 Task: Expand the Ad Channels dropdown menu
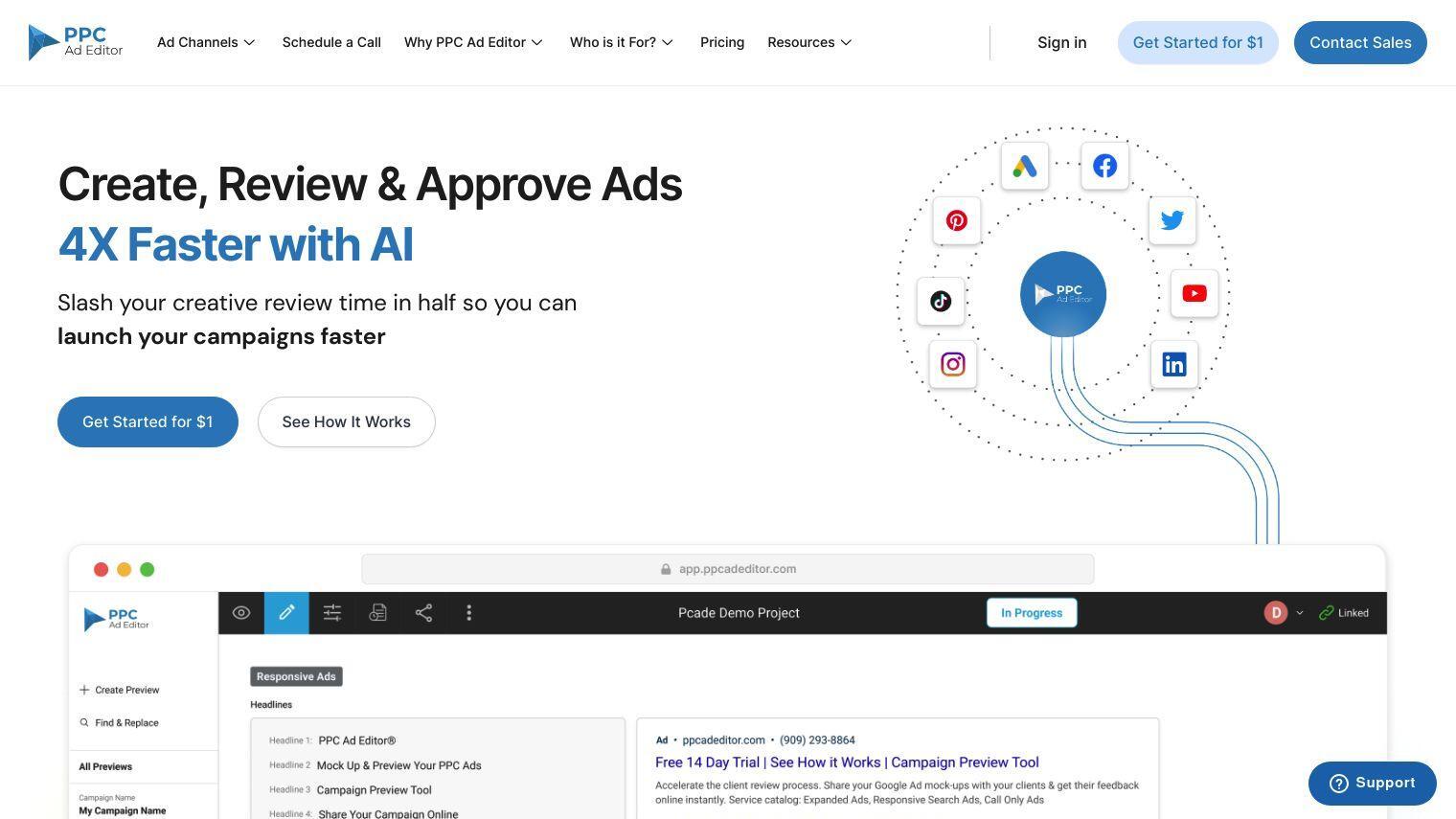(x=206, y=42)
